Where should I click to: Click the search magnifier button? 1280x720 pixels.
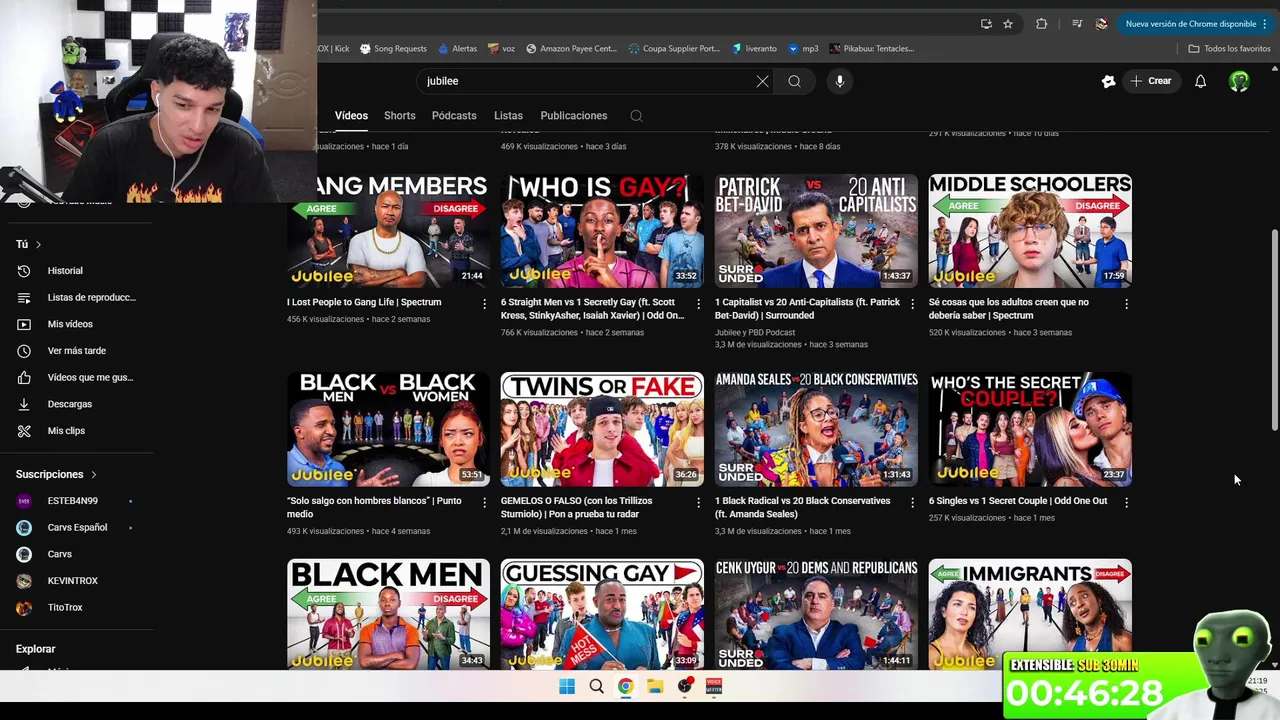[x=794, y=81]
